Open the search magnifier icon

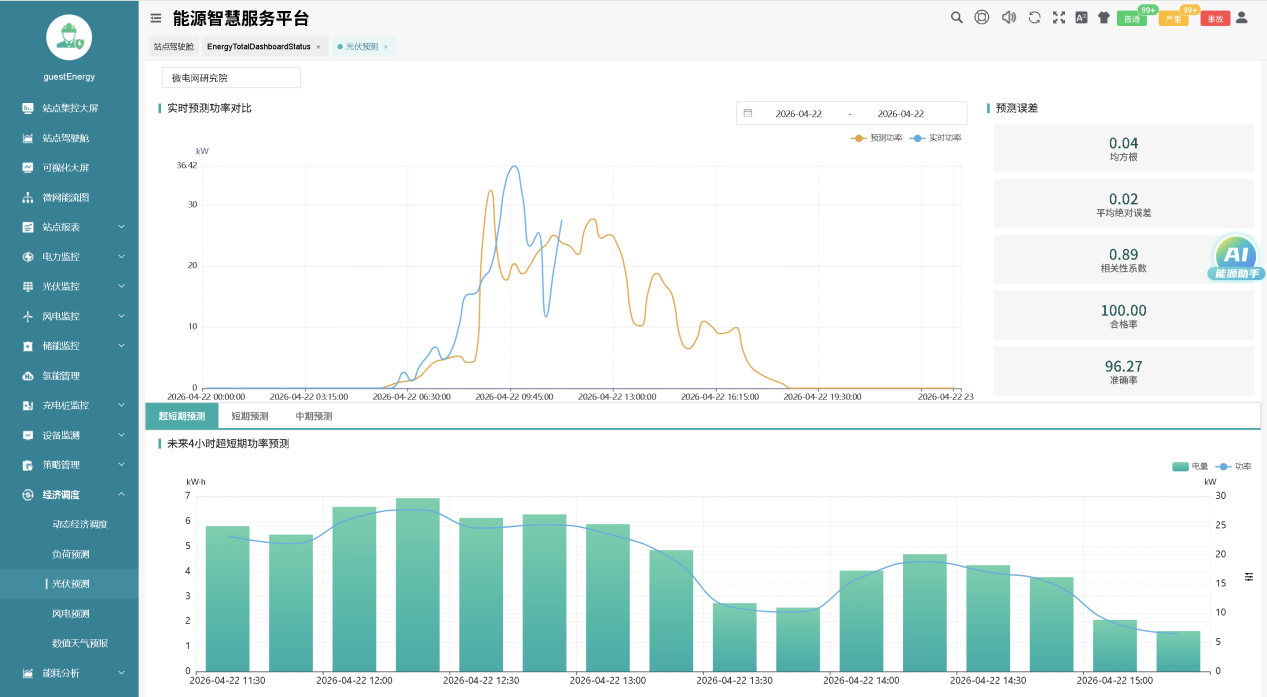(956, 17)
